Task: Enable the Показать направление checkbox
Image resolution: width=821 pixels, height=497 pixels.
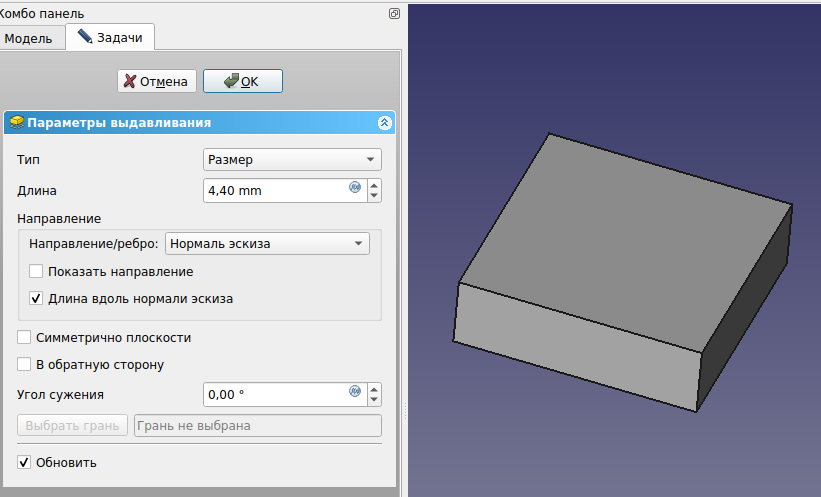Action: point(36,271)
